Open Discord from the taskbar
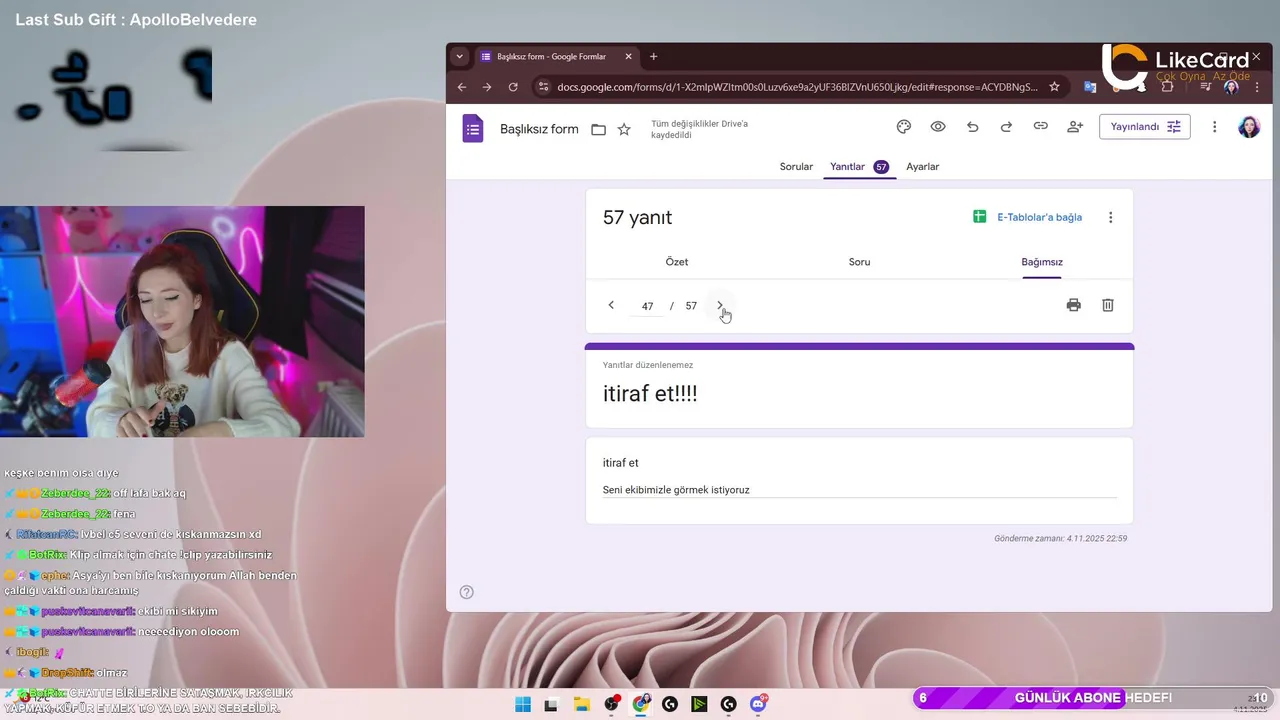The width and height of the screenshot is (1280, 720). (x=758, y=704)
